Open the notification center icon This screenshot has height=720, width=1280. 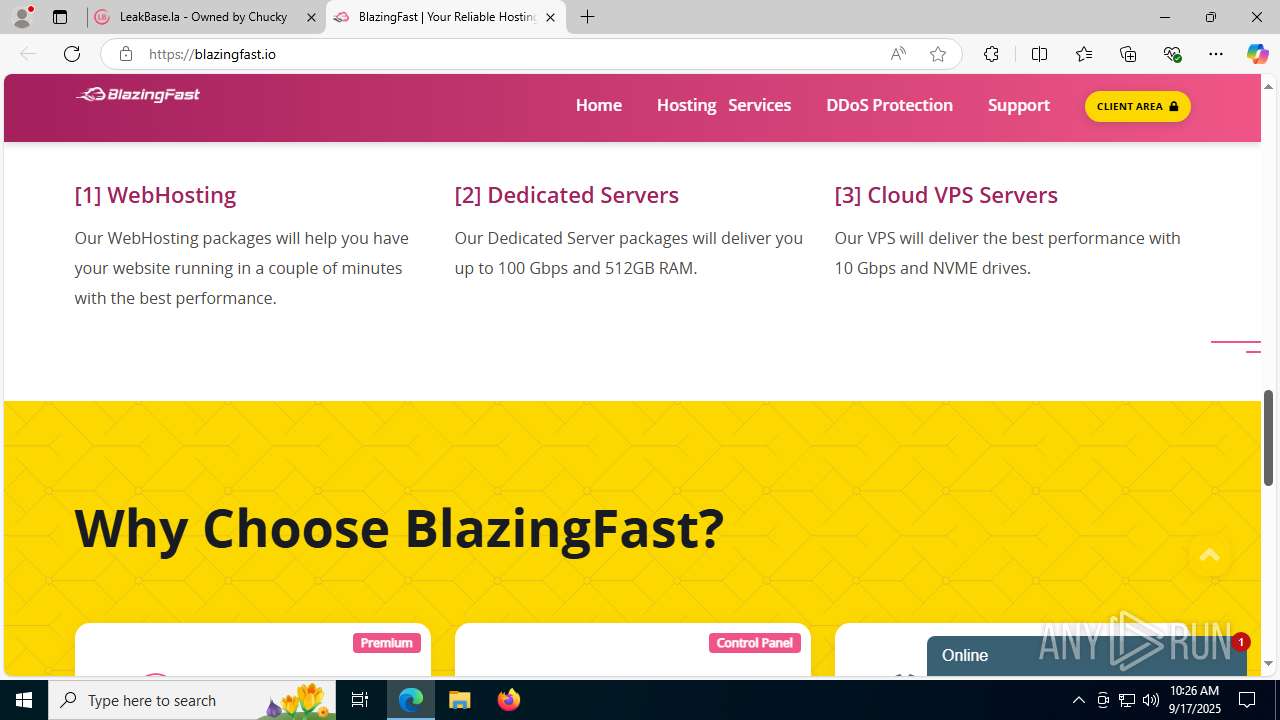(1247, 700)
